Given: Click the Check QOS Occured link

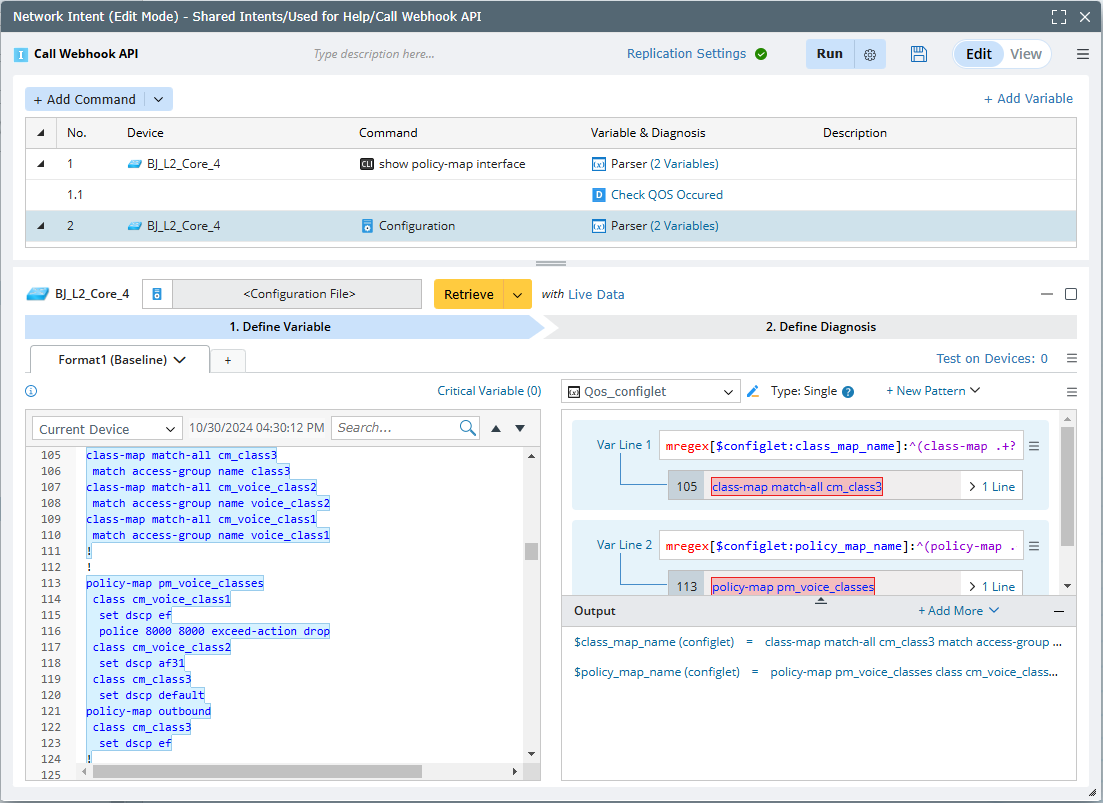Looking at the screenshot, I should point(666,195).
